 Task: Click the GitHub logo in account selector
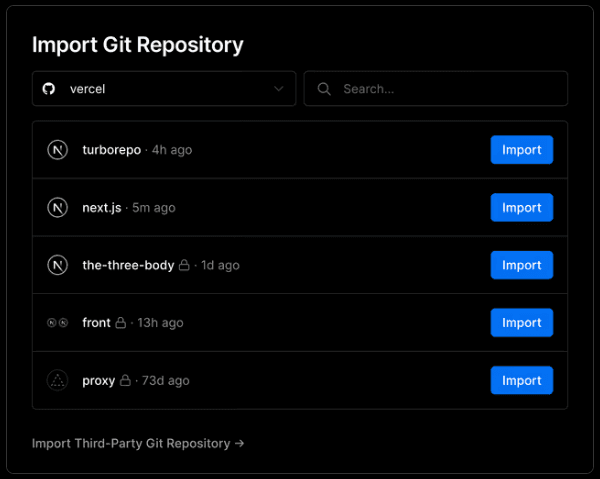49,89
